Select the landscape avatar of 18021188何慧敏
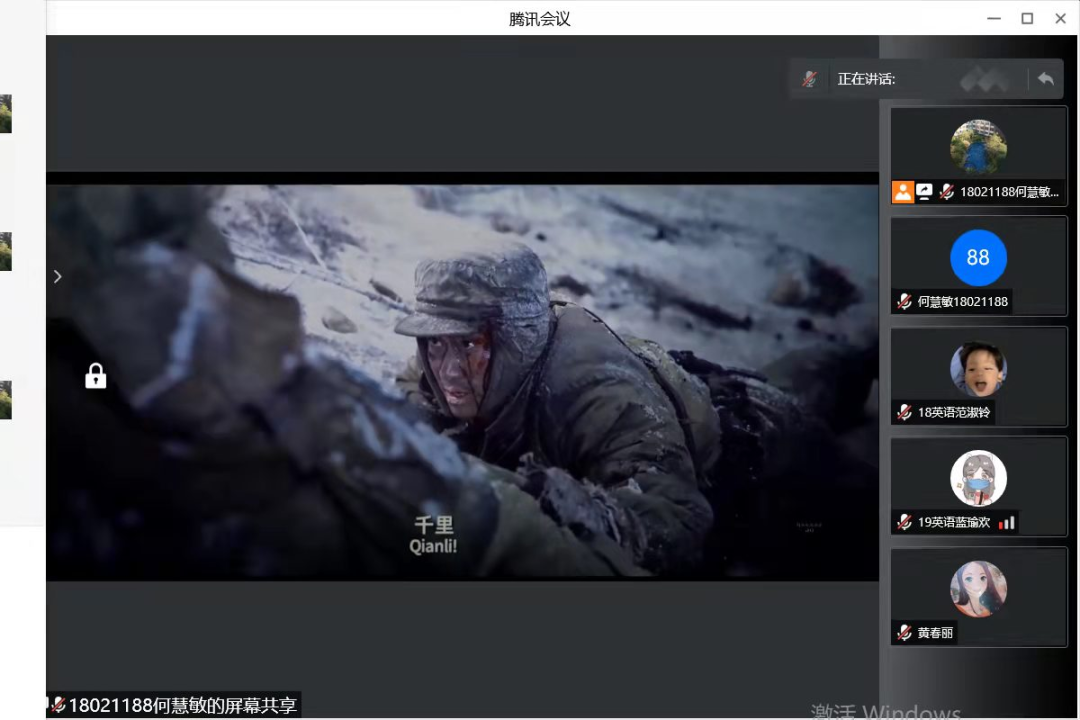The image size is (1080, 720). [x=978, y=147]
